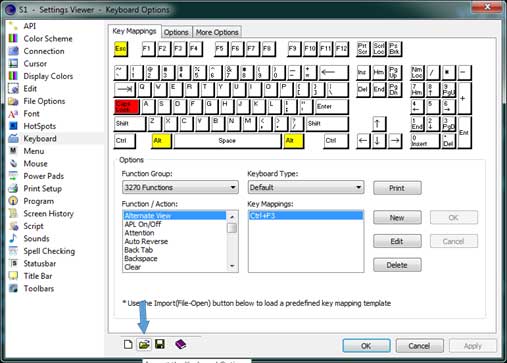Click the Save floppy disk icon
This screenshot has height=363, width=507.
coord(160,344)
